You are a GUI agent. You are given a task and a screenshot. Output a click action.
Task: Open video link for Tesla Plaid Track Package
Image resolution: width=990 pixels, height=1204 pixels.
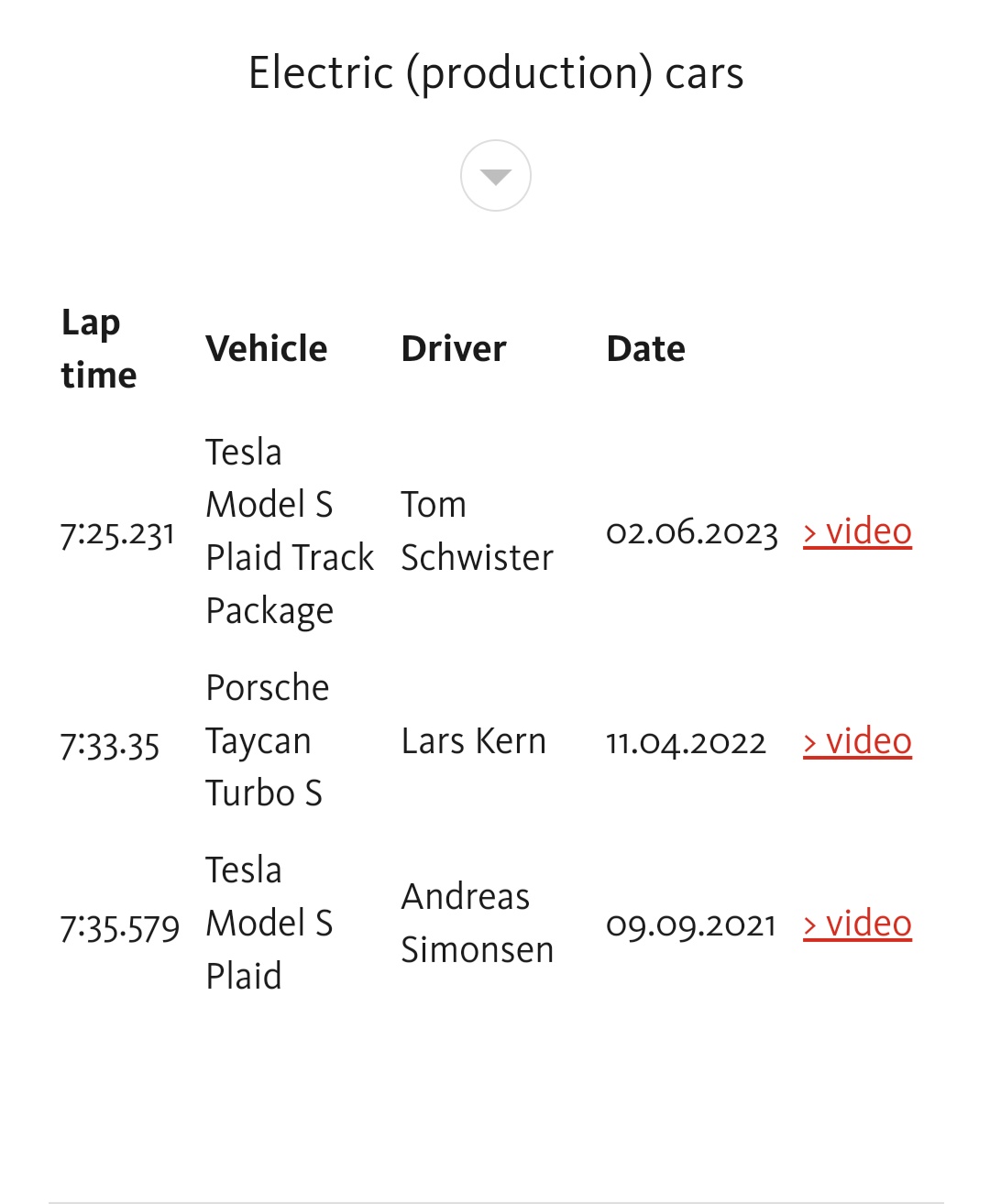[857, 531]
